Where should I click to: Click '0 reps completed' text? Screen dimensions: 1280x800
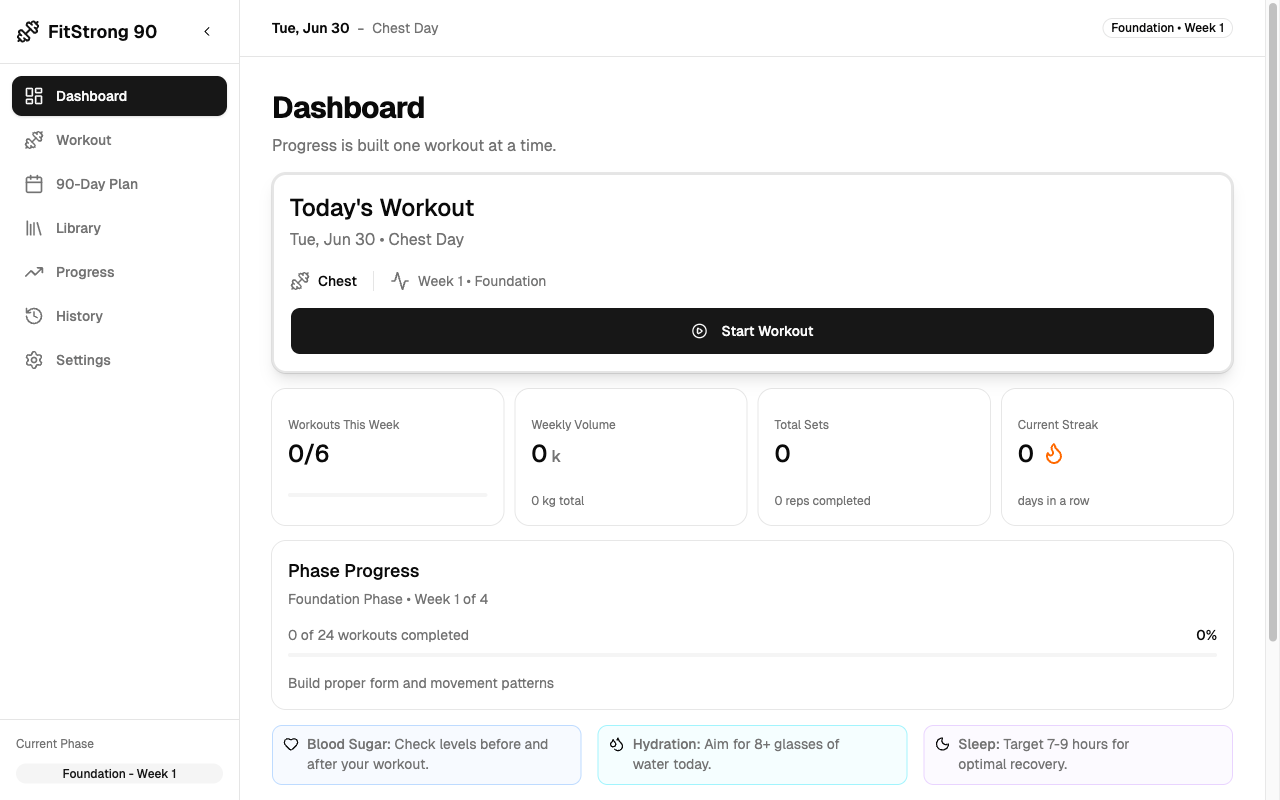823,501
